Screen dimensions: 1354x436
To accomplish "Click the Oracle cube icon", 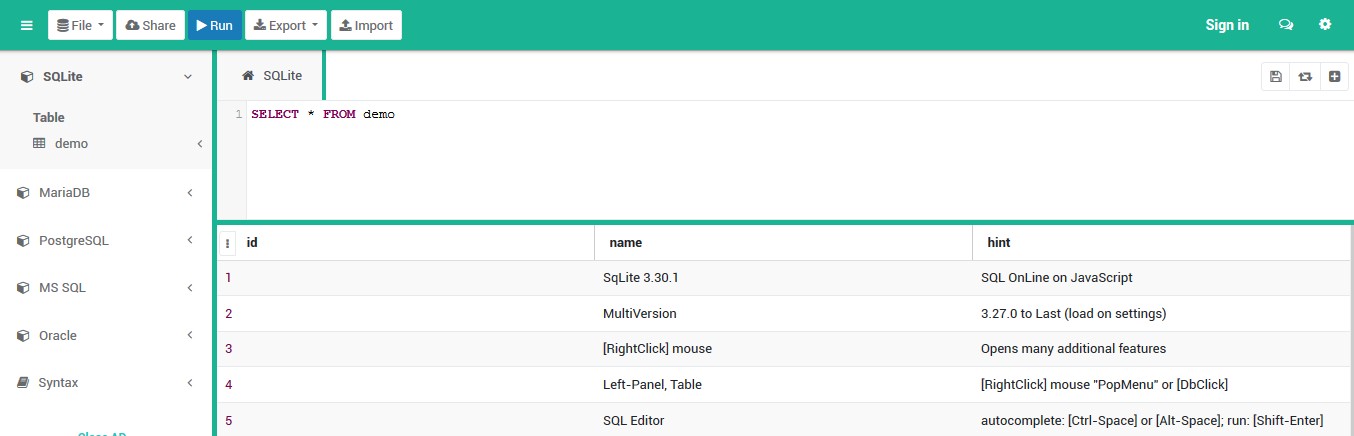I will point(24,335).
